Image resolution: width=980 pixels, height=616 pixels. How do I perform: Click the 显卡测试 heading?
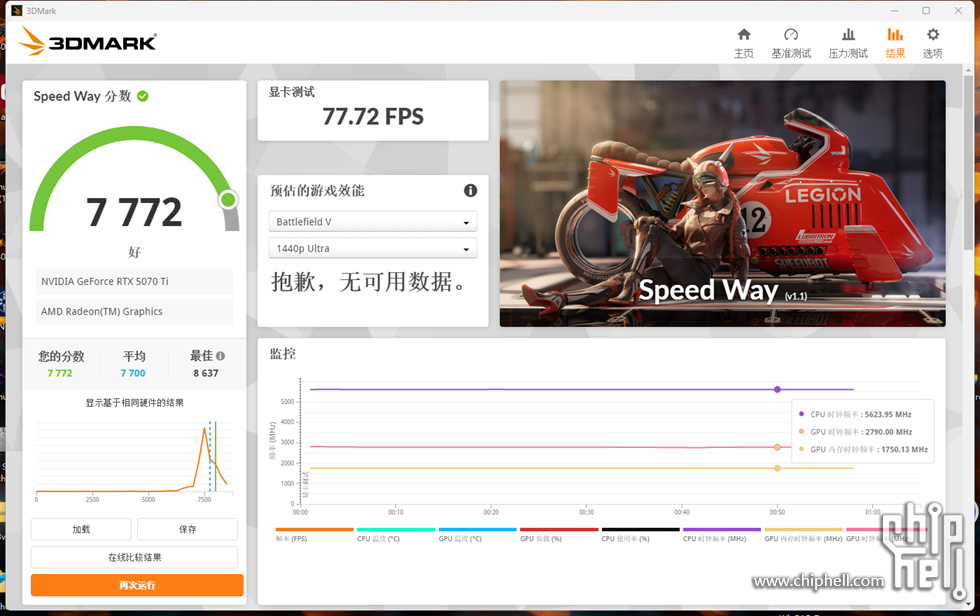coord(291,92)
